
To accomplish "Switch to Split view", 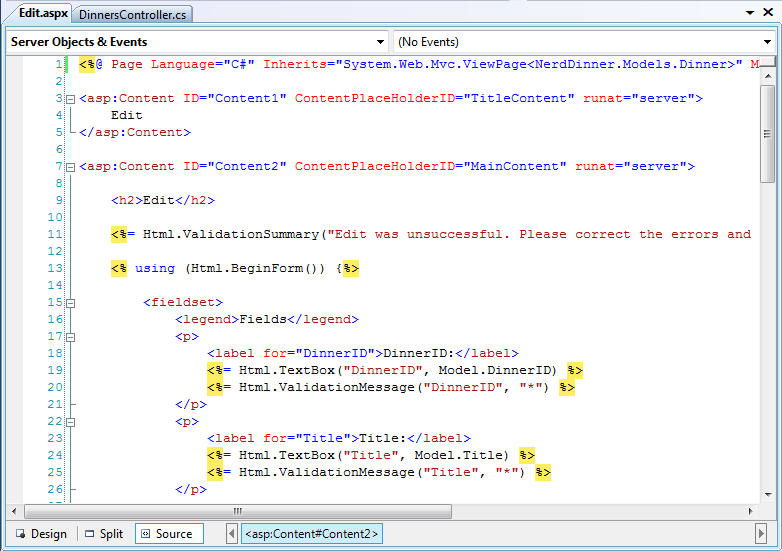I will (104, 534).
